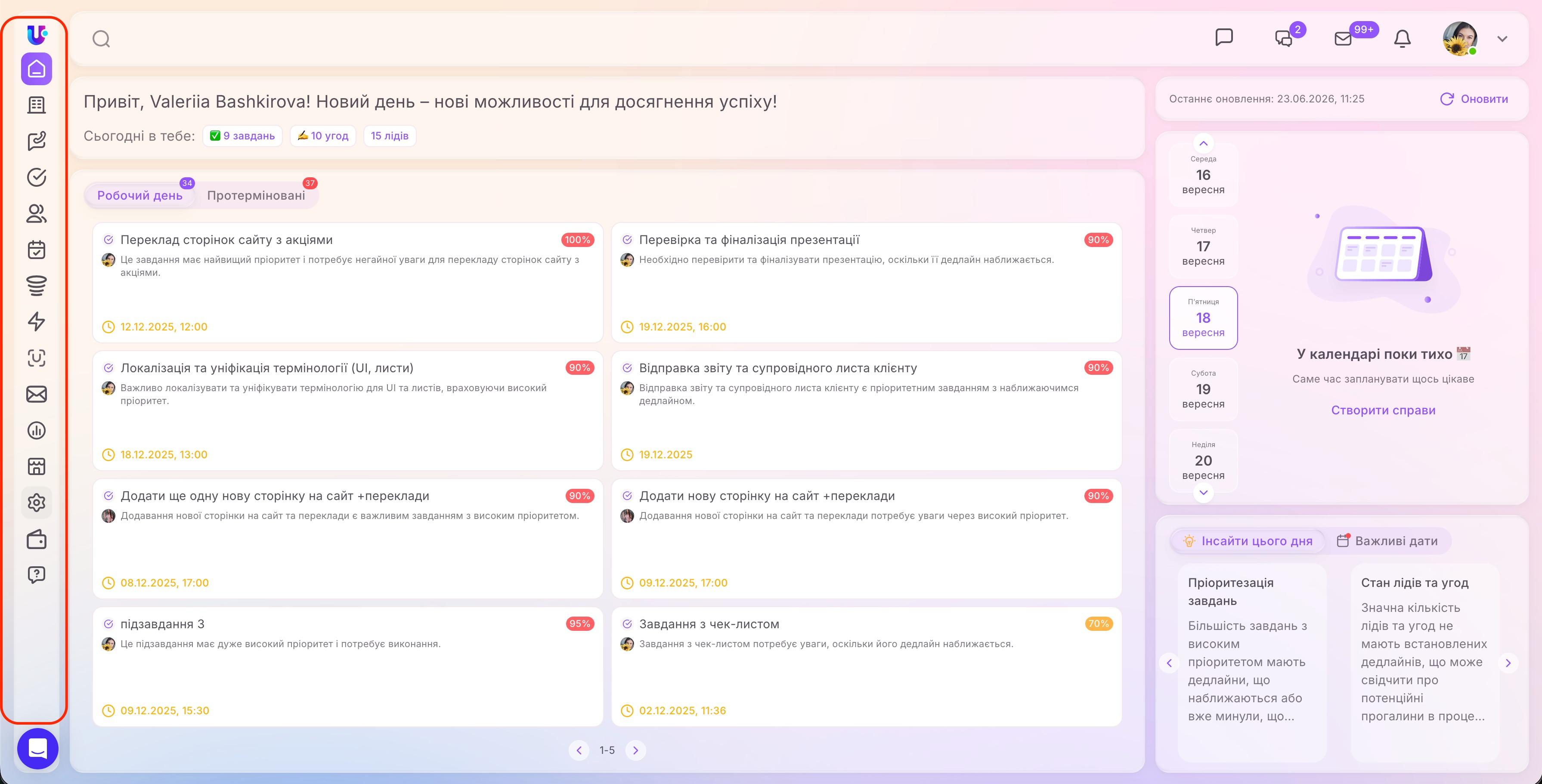The image size is (1542, 784).
Task: Open mail inbox icon with 99+ badge
Action: [1344, 38]
